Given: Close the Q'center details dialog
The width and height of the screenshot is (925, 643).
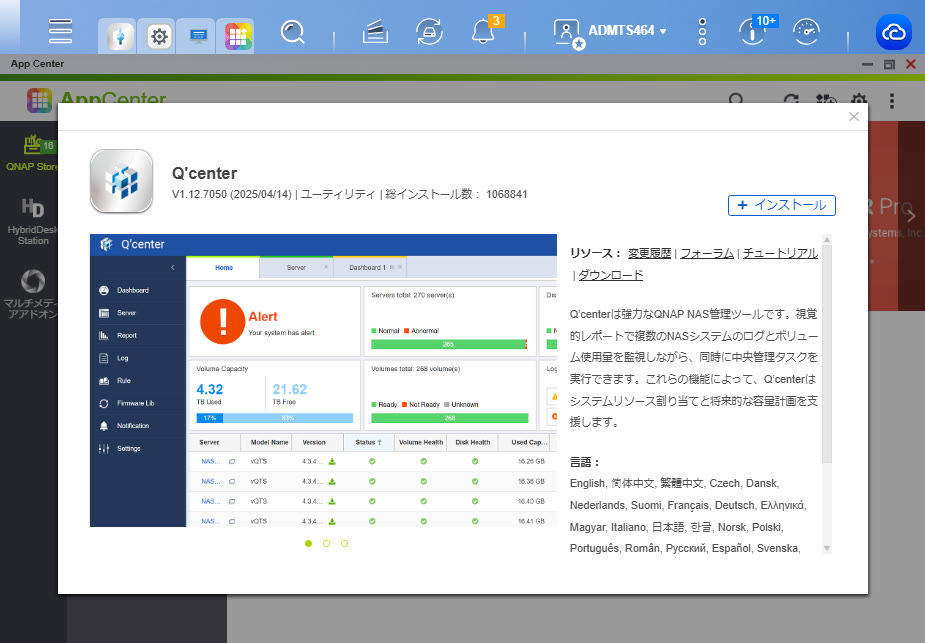Looking at the screenshot, I should tap(853, 116).
